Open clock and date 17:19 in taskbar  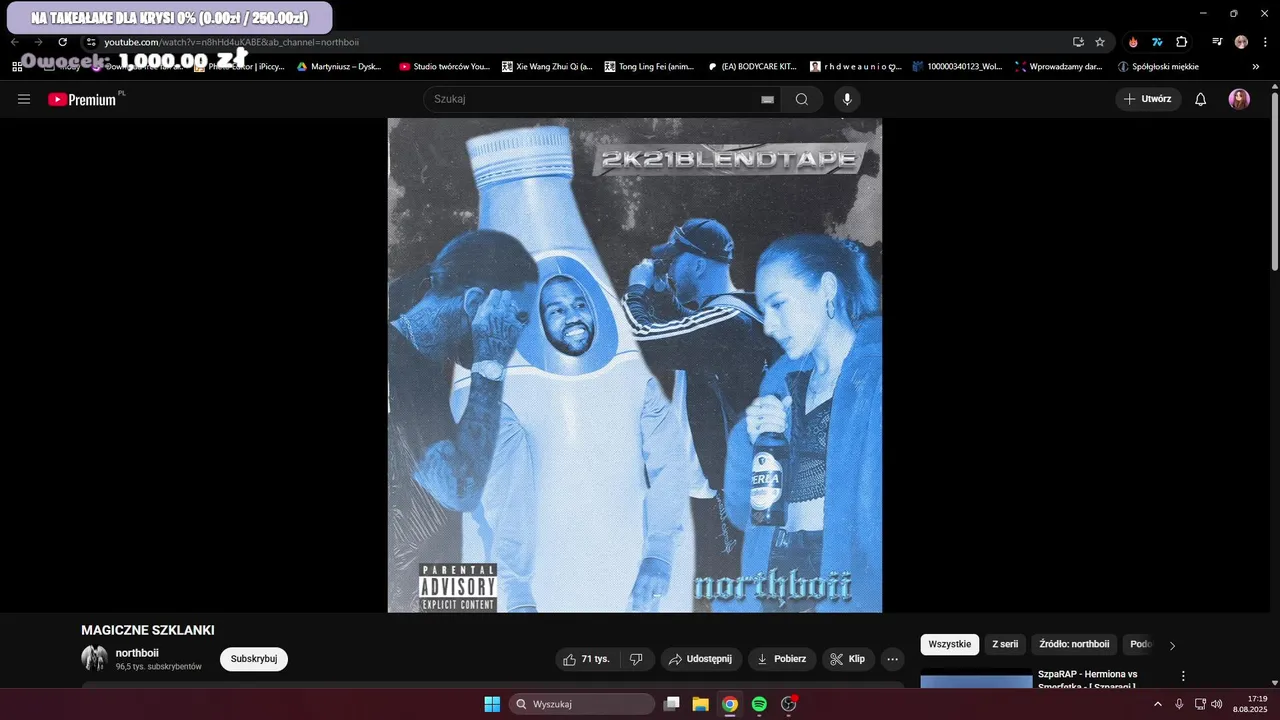[x=1250, y=704]
